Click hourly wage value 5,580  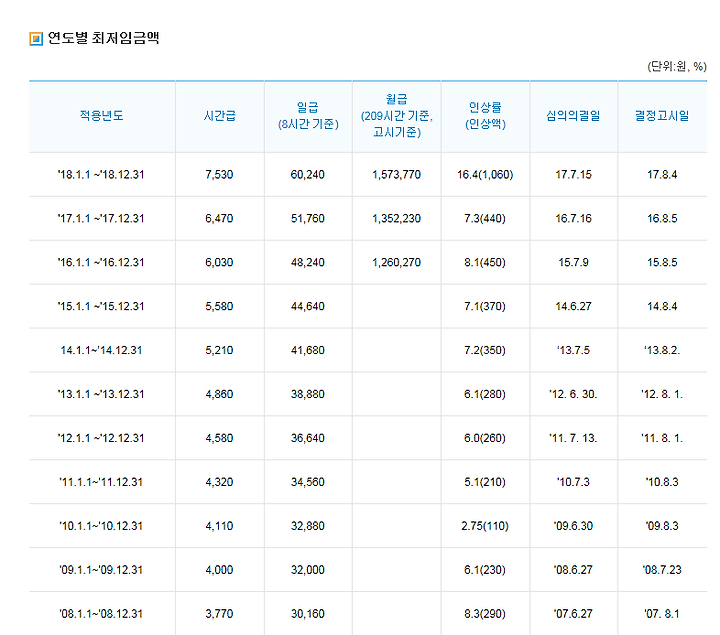[x=219, y=307]
